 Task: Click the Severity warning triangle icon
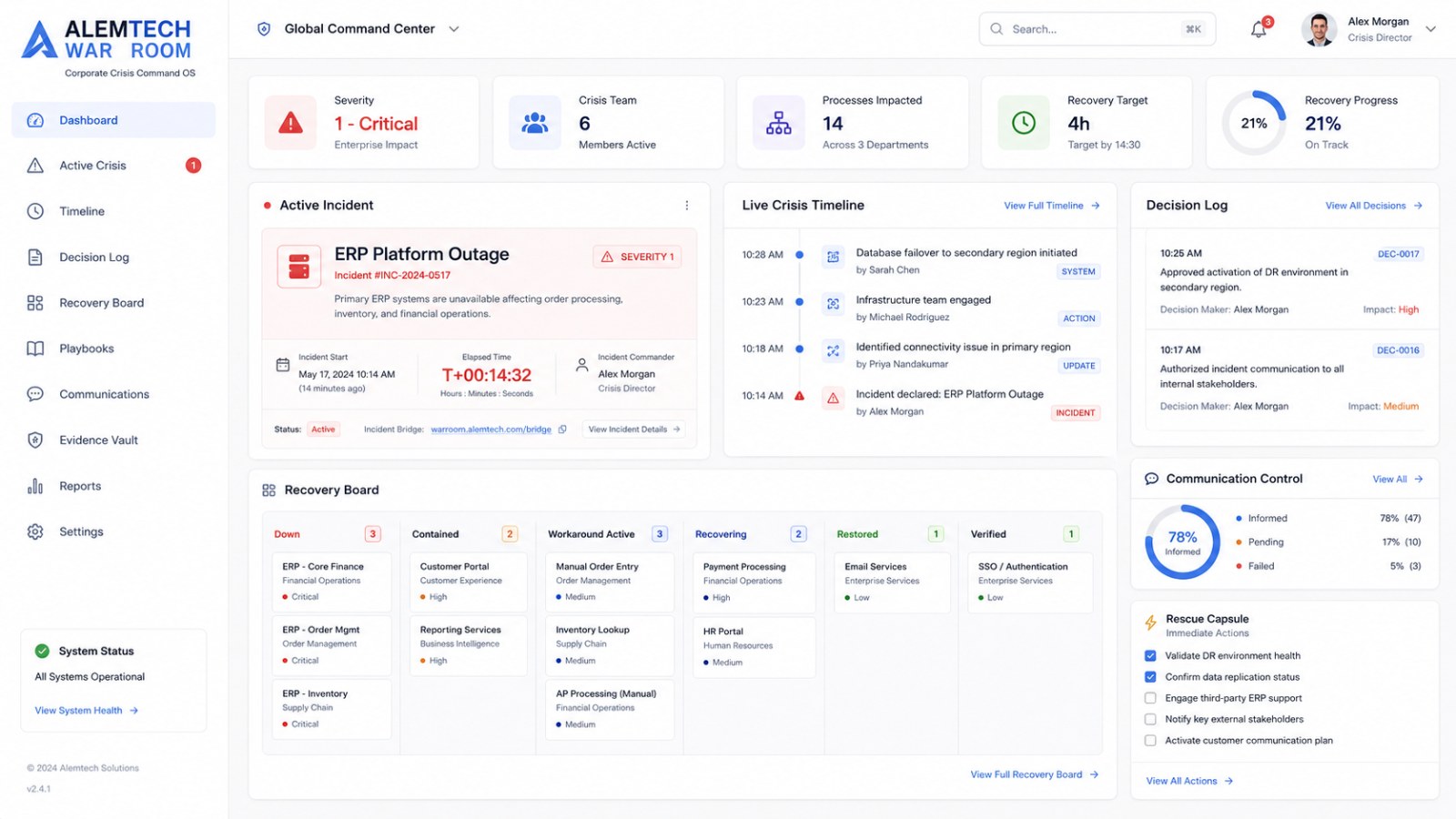point(290,123)
